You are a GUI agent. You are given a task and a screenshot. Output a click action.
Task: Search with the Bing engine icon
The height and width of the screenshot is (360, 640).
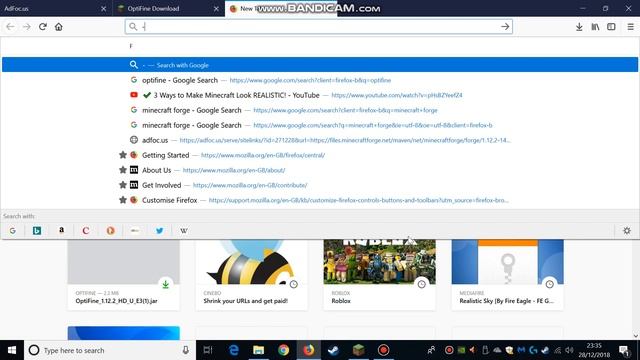(x=37, y=231)
